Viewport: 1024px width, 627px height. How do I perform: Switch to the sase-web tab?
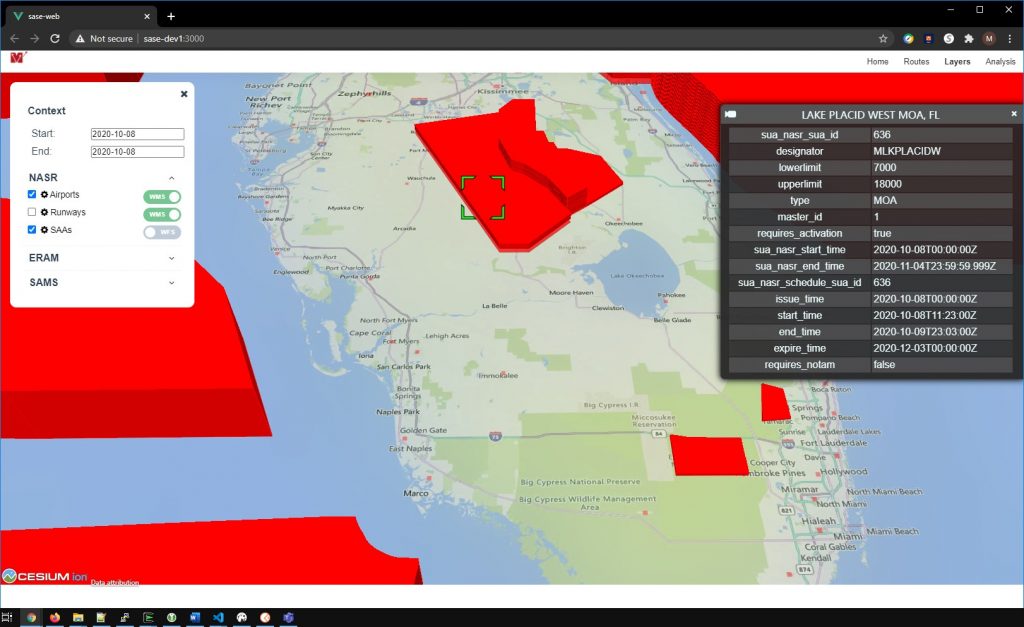[82, 16]
